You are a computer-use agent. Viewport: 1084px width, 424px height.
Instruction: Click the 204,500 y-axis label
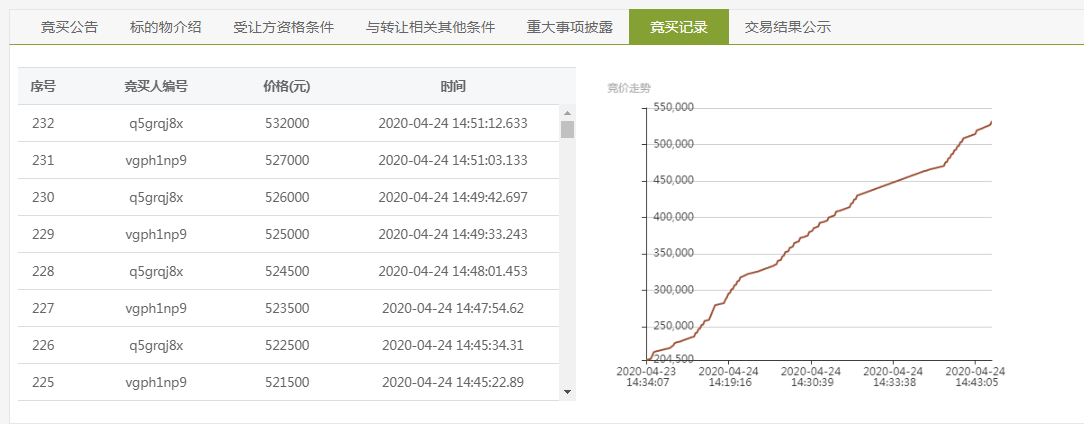point(674,359)
